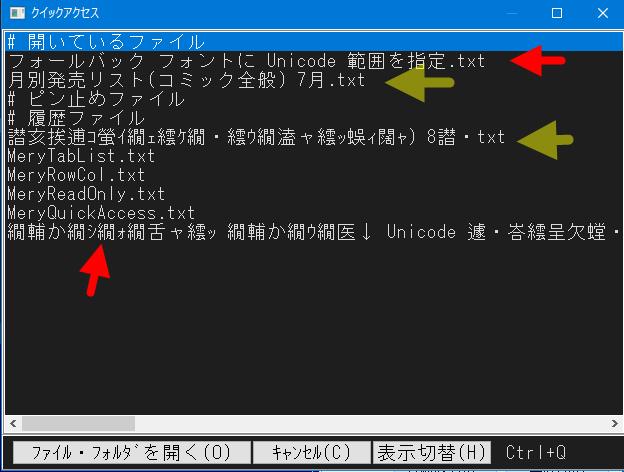Select MeryReadOnly.txt entry

pyautogui.click(x=86, y=194)
